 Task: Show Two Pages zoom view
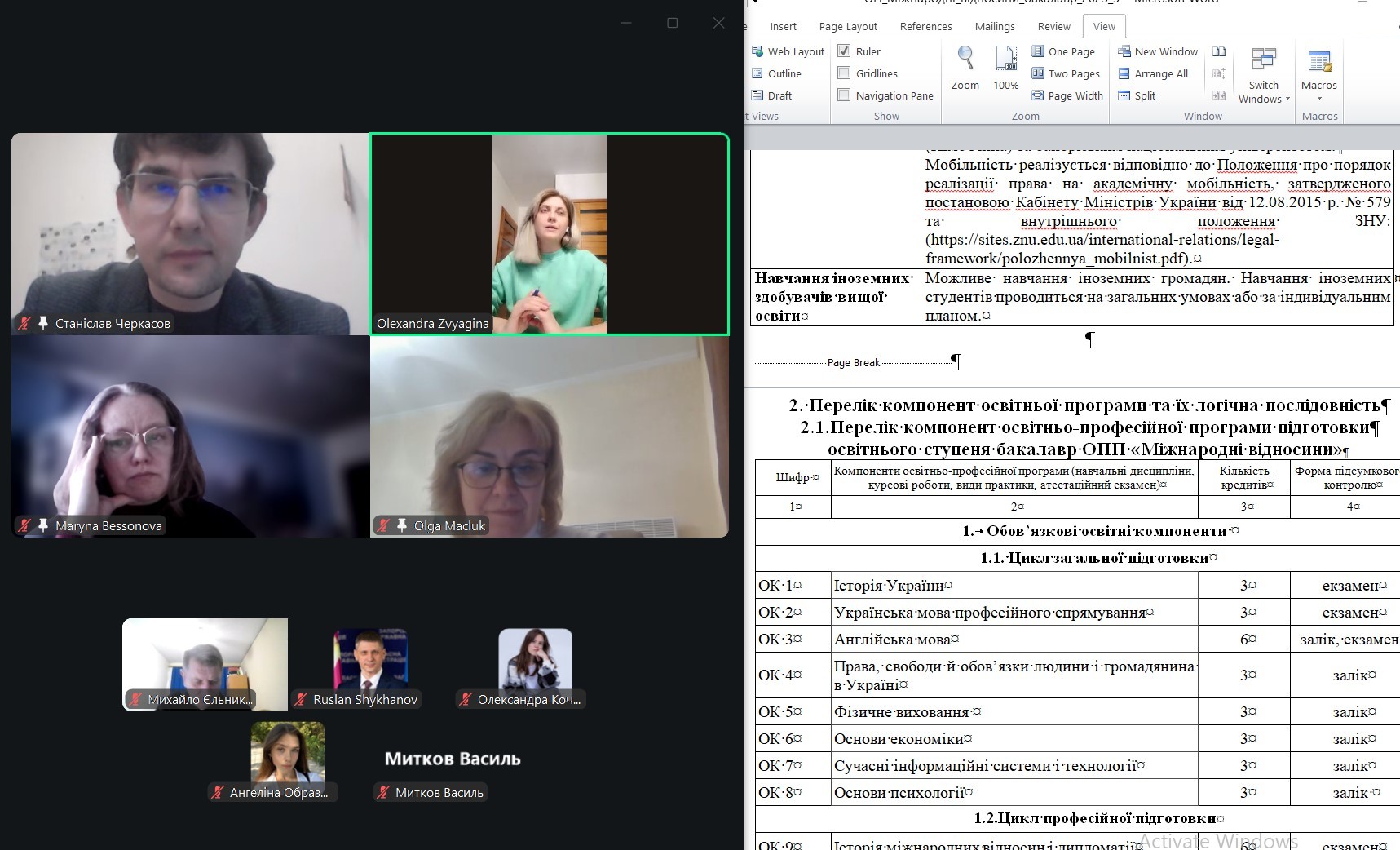[x=1066, y=73]
